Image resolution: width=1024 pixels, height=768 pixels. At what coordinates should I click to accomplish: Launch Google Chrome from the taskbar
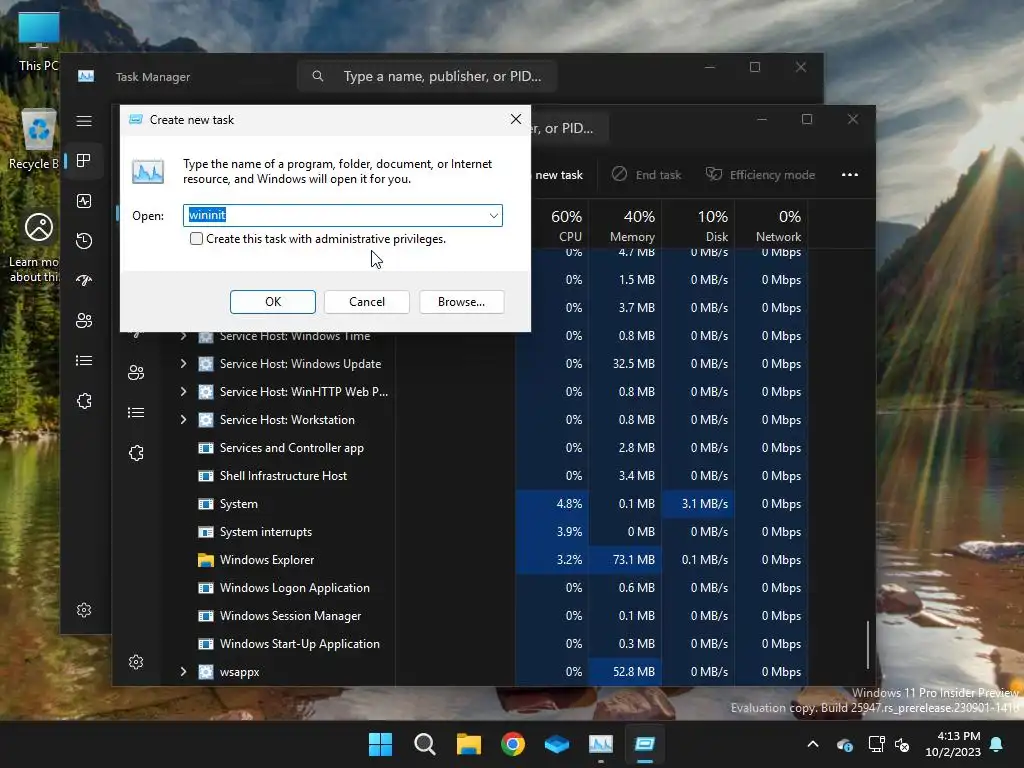(513, 744)
